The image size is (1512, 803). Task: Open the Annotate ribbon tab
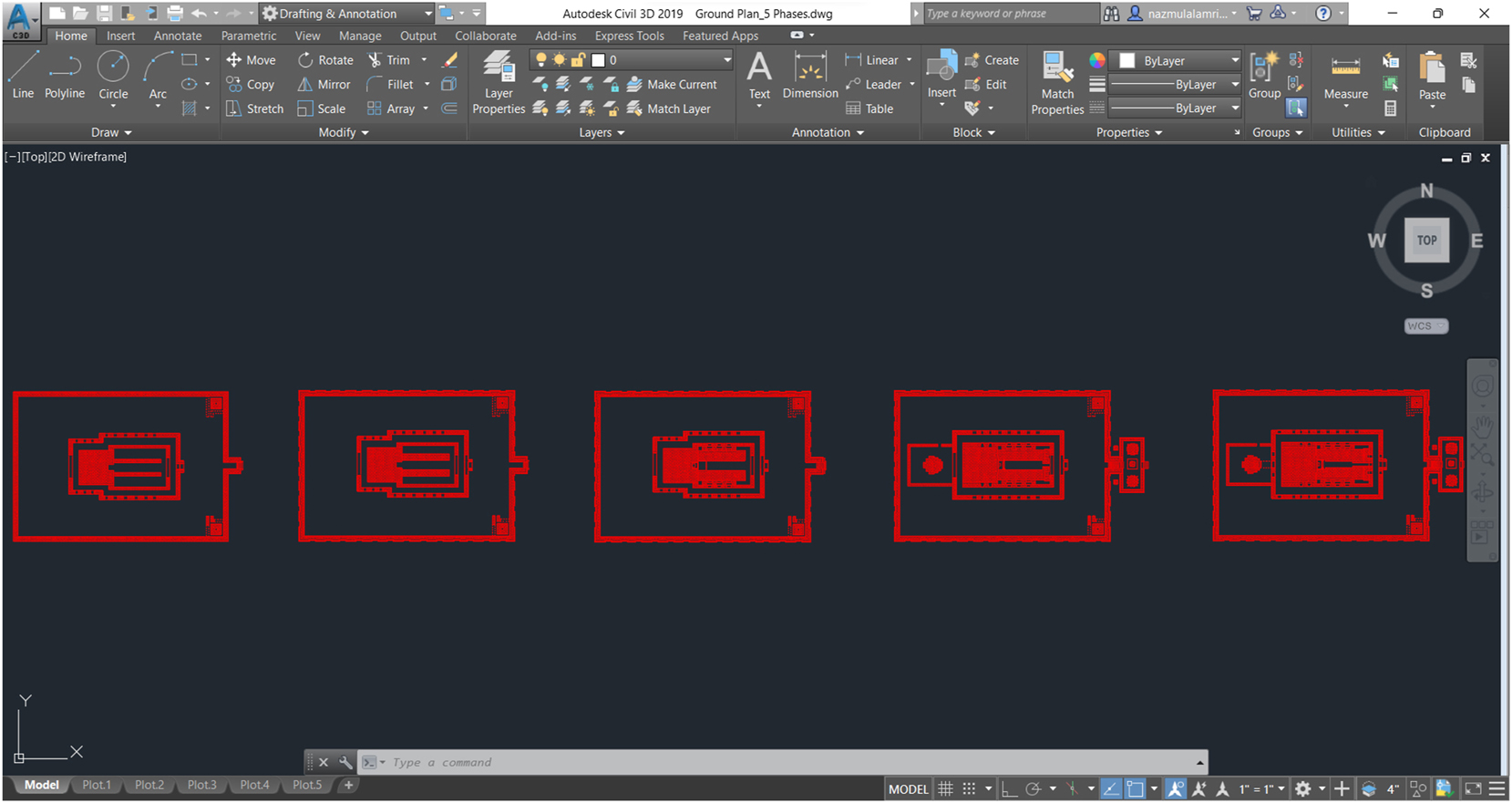178,36
